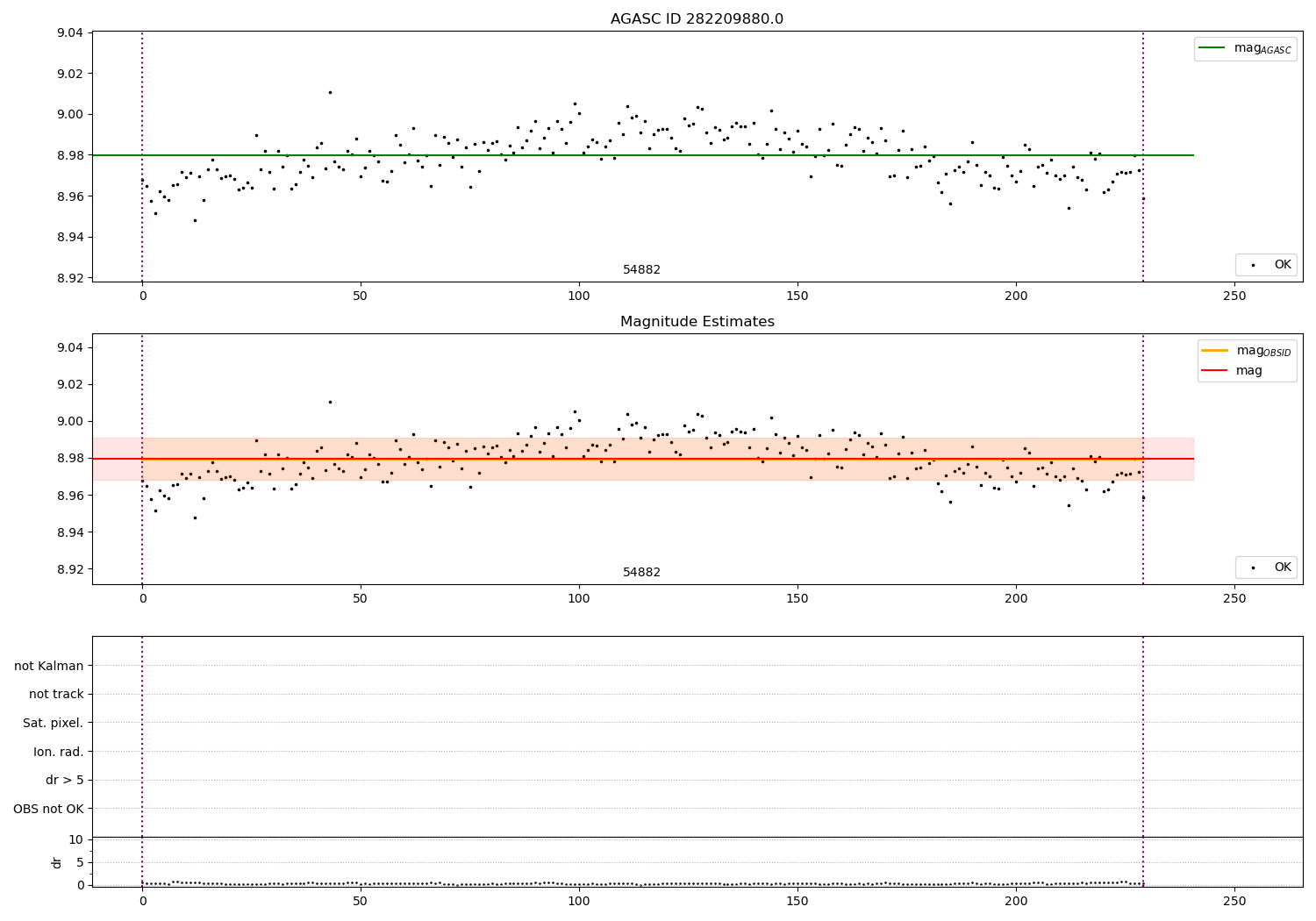
Task: Click the 200 x-tick in top plot
Action: pyautogui.click(x=1016, y=296)
